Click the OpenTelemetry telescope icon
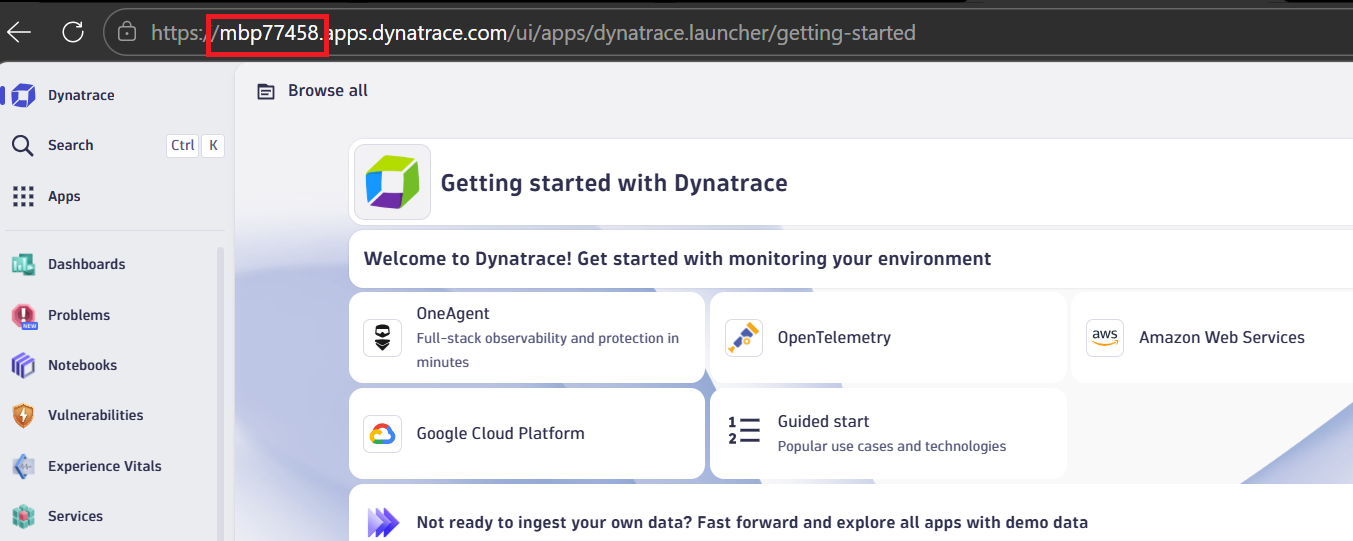This screenshot has width=1353, height=541. coord(744,338)
